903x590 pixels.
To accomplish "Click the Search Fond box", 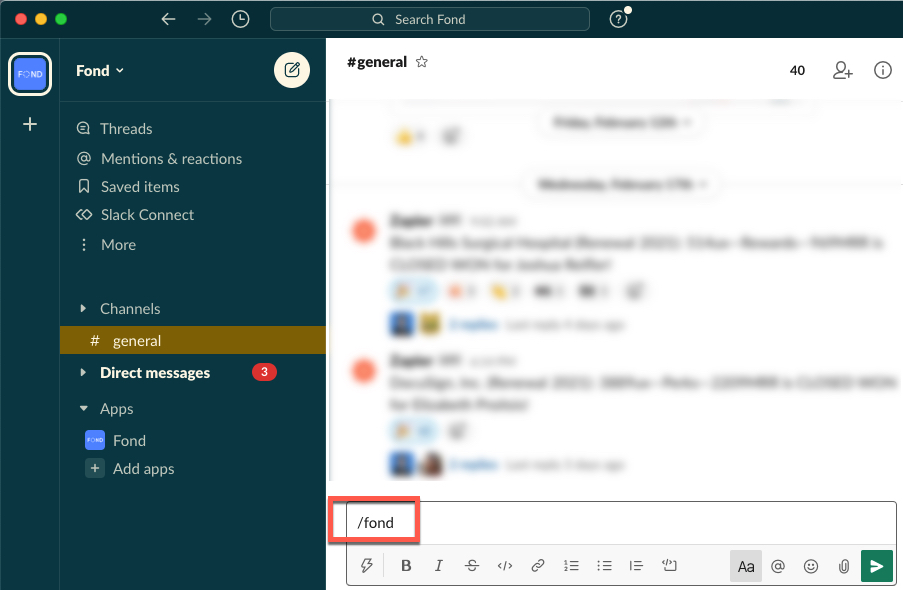I will coord(430,19).
